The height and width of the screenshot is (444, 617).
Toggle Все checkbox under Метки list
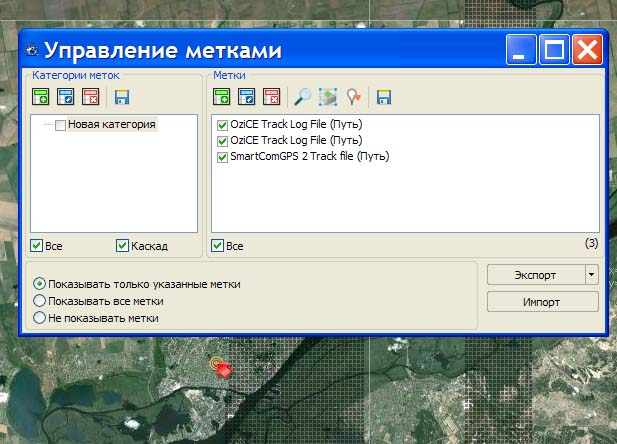point(218,246)
